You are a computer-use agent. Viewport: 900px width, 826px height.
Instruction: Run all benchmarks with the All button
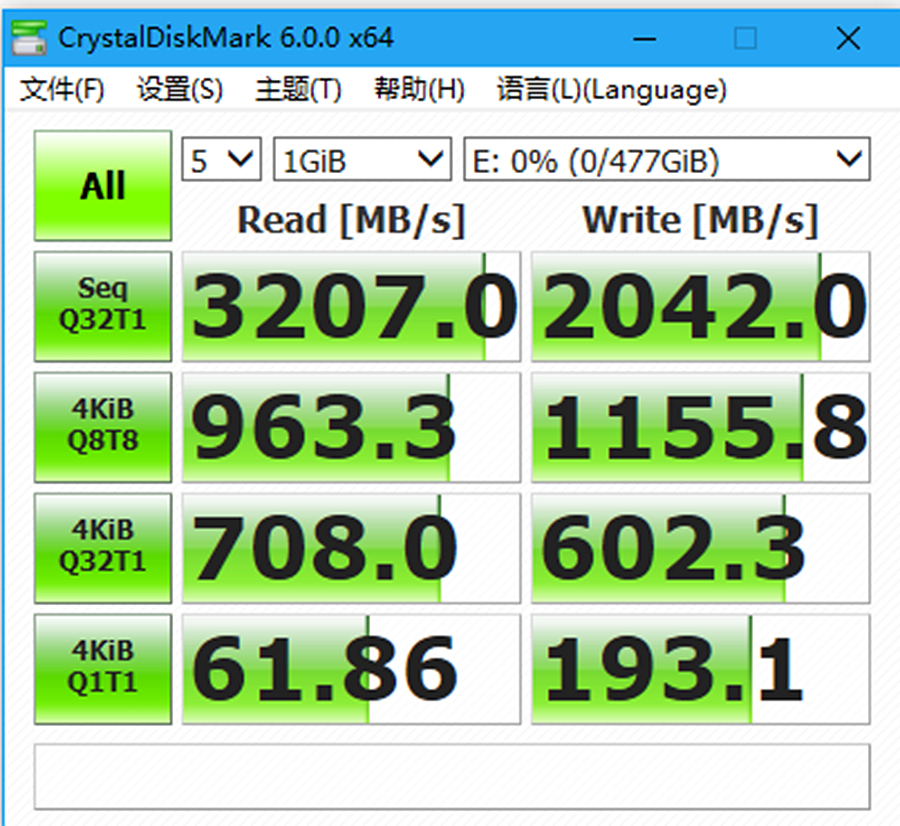tap(101, 185)
